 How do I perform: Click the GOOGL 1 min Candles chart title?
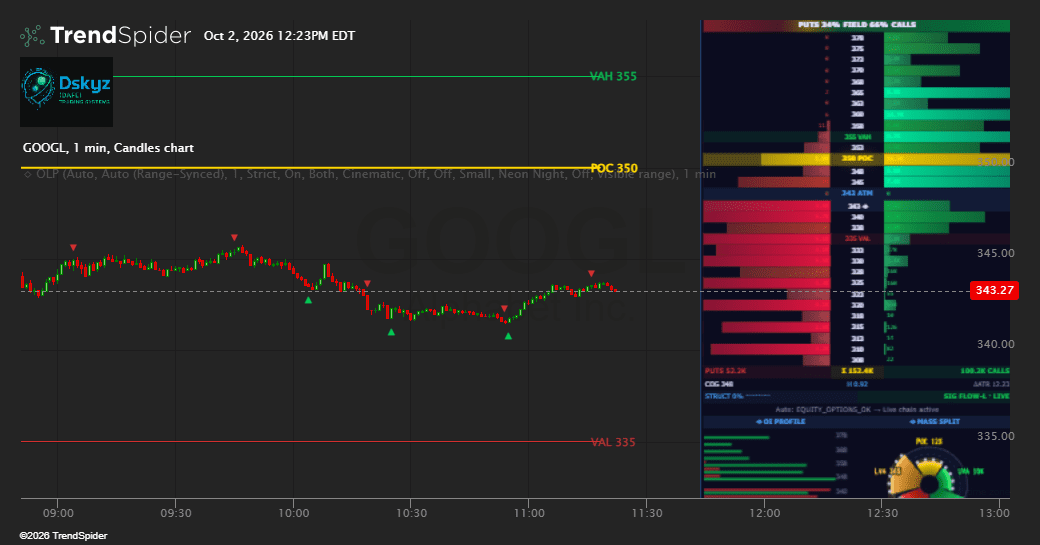point(108,148)
